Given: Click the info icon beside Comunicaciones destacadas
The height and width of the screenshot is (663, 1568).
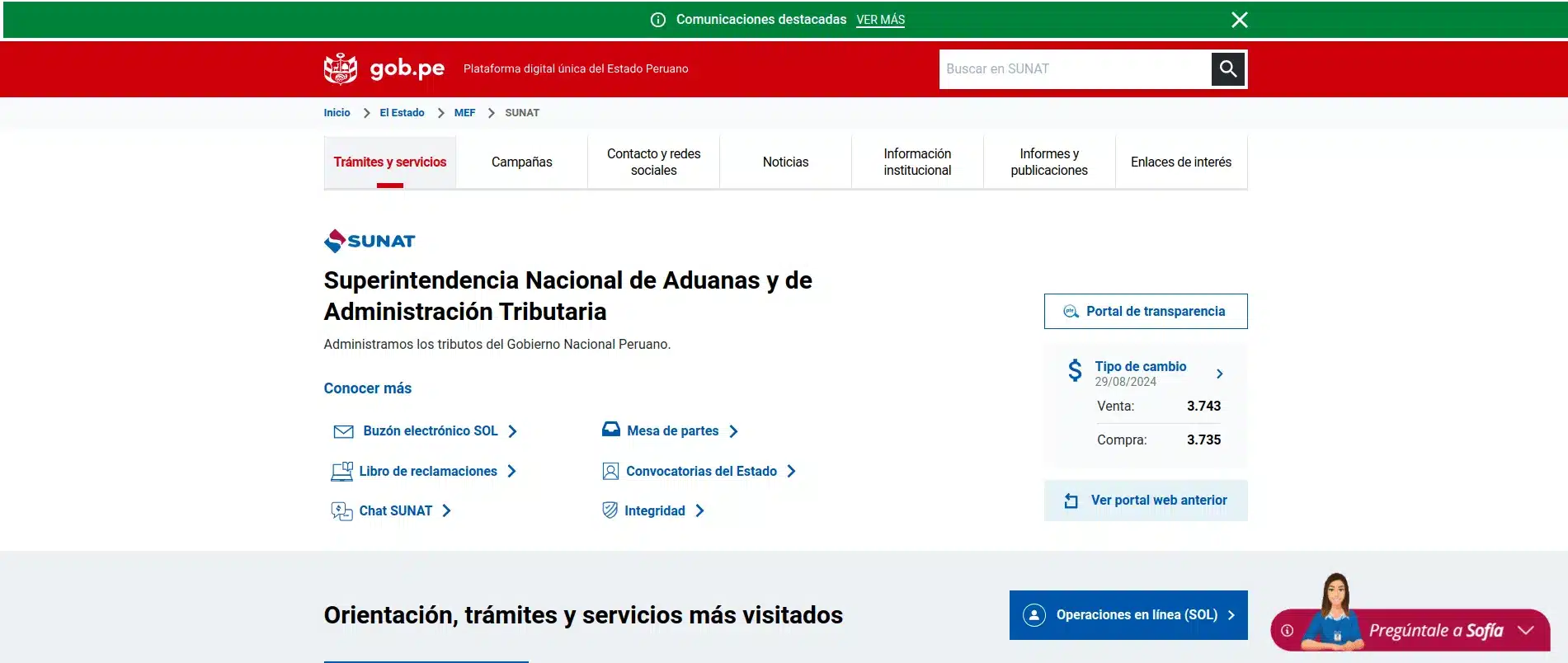Looking at the screenshot, I should pyautogui.click(x=658, y=20).
